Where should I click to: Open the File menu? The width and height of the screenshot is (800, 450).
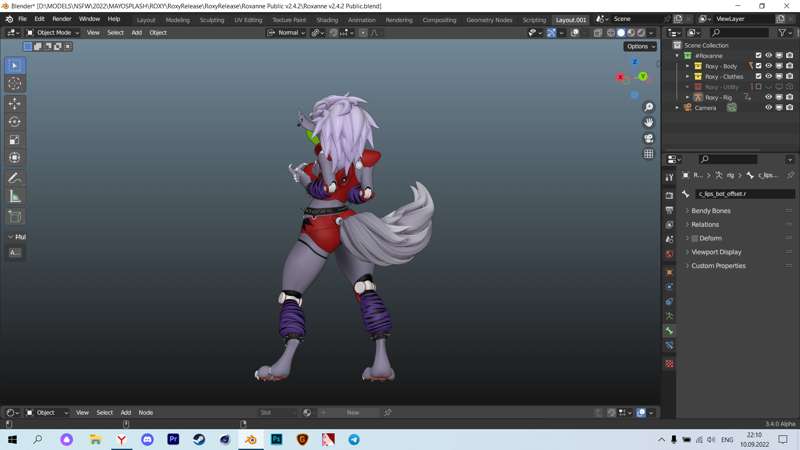pos(22,19)
